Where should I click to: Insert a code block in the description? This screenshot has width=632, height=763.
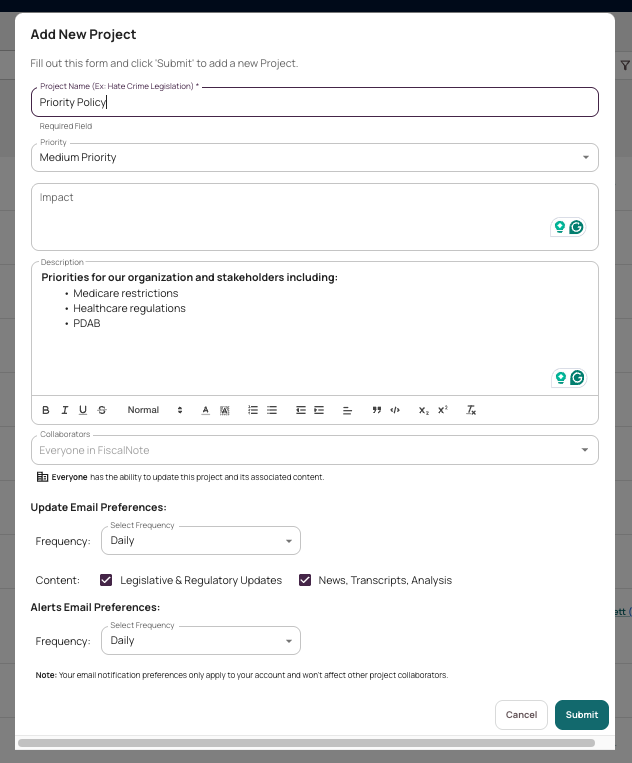pos(395,410)
